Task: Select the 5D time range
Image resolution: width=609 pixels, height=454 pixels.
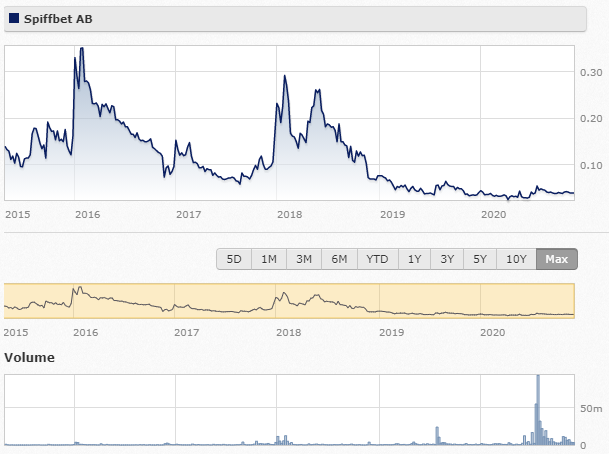Action: (234, 259)
